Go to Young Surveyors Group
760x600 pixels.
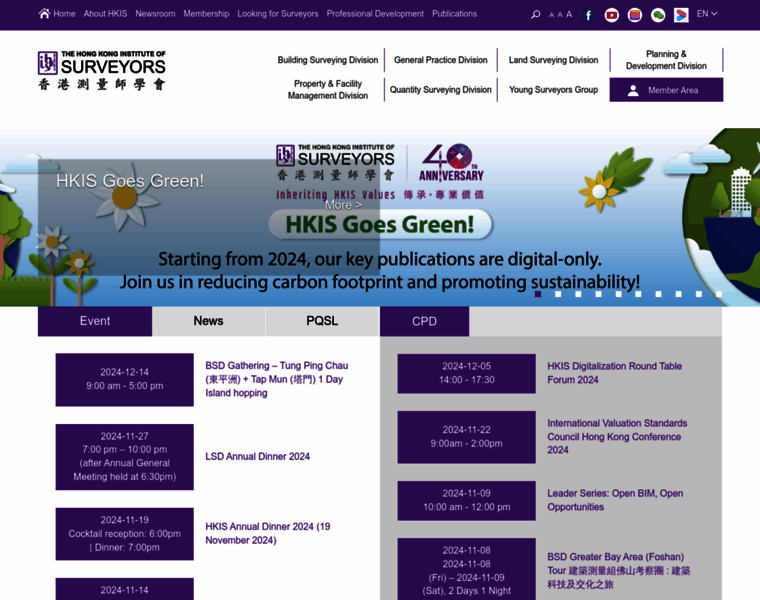tap(553, 90)
